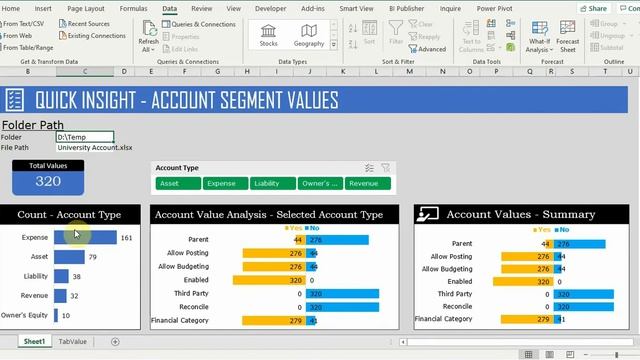Screen dimensions: 640x360
Task: Open the Formulas ribbon tab
Action: pos(133,8)
